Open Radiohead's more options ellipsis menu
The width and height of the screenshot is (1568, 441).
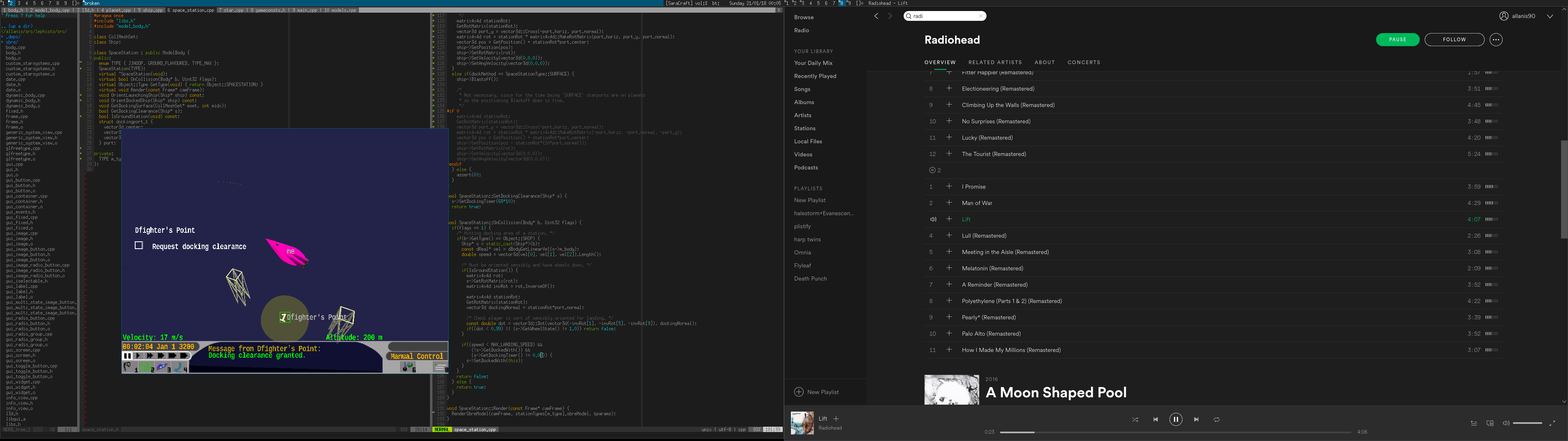tap(1496, 40)
